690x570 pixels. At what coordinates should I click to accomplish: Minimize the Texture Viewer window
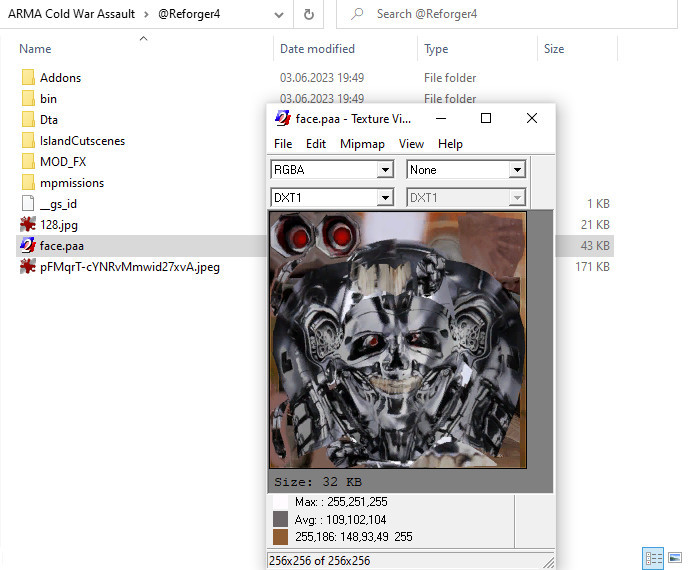tap(441, 118)
